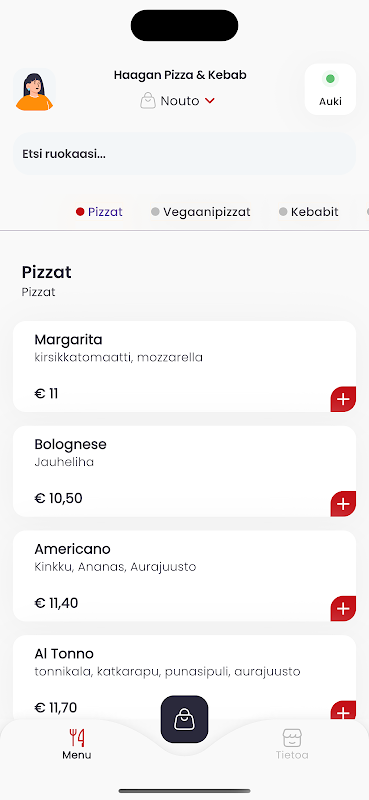Screen dimensions: 369x800
Task: Switch to the Kebabit category tab
Action: [309, 212]
